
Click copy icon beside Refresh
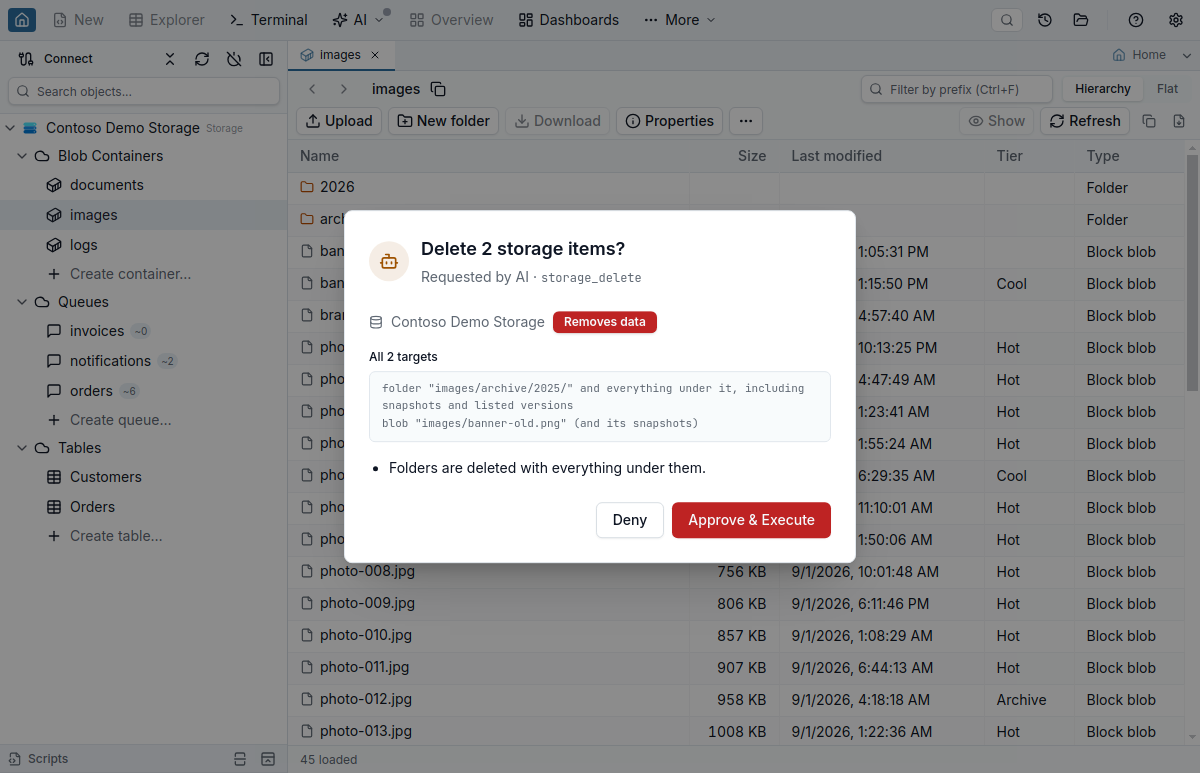tap(1149, 121)
